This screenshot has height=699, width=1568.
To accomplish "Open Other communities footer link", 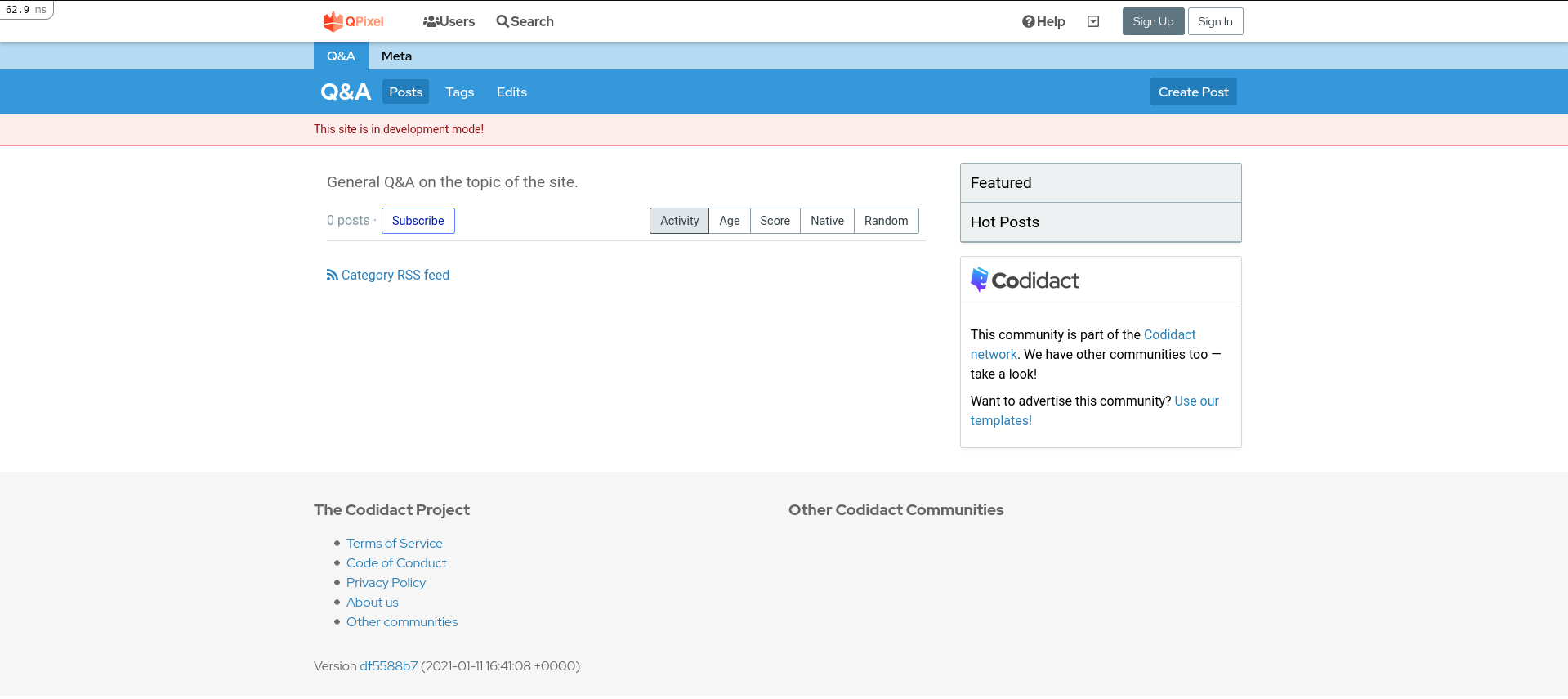I will tap(401, 621).
